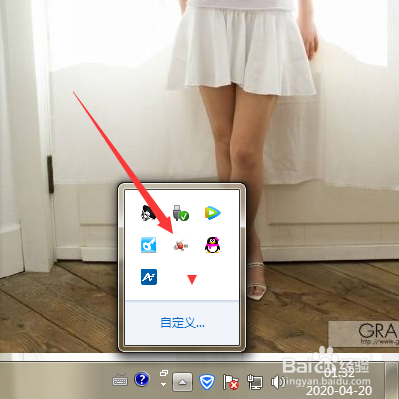Screen dimensions: 399x399
Task: Click the keyboard input method icon
Action: click(x=120, y=380)
